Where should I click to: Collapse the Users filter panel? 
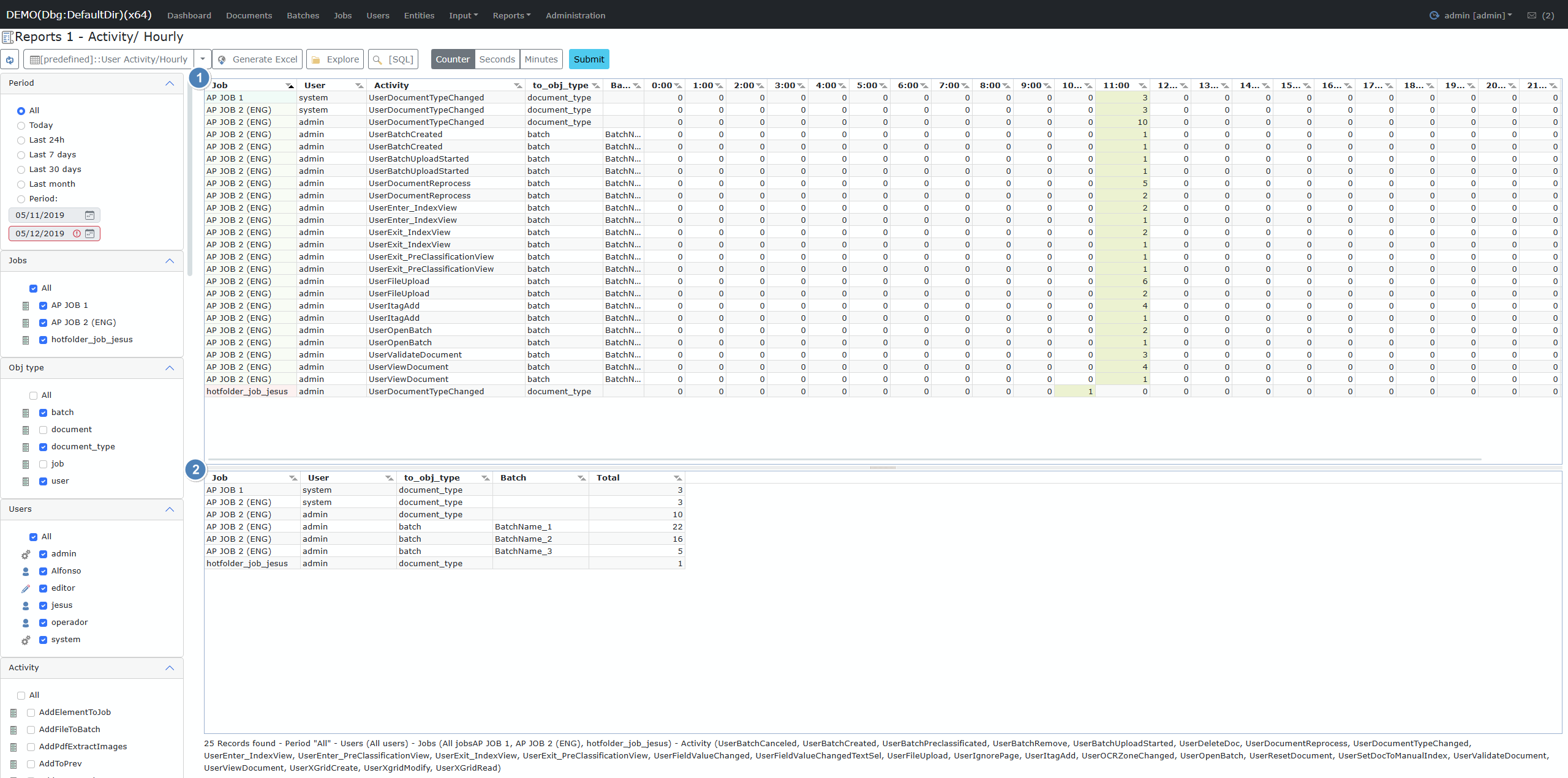click(170, 509)
